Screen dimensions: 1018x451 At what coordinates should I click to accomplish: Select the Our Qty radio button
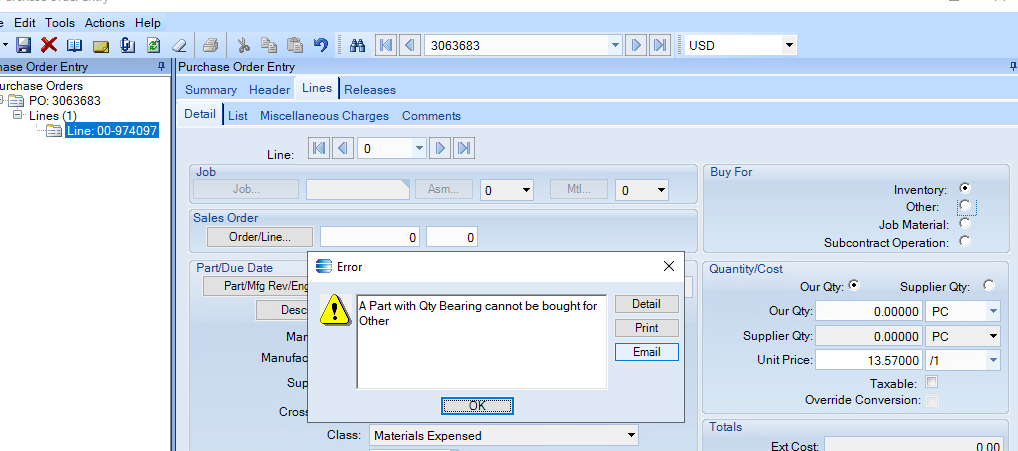pyautogui.click(x=854, y=286)
